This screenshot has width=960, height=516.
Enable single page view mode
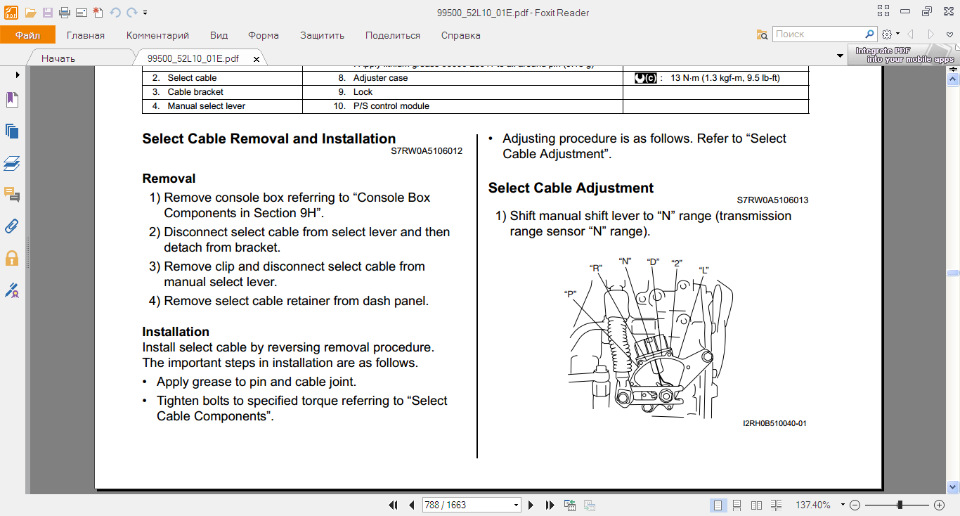pos(718,505)
